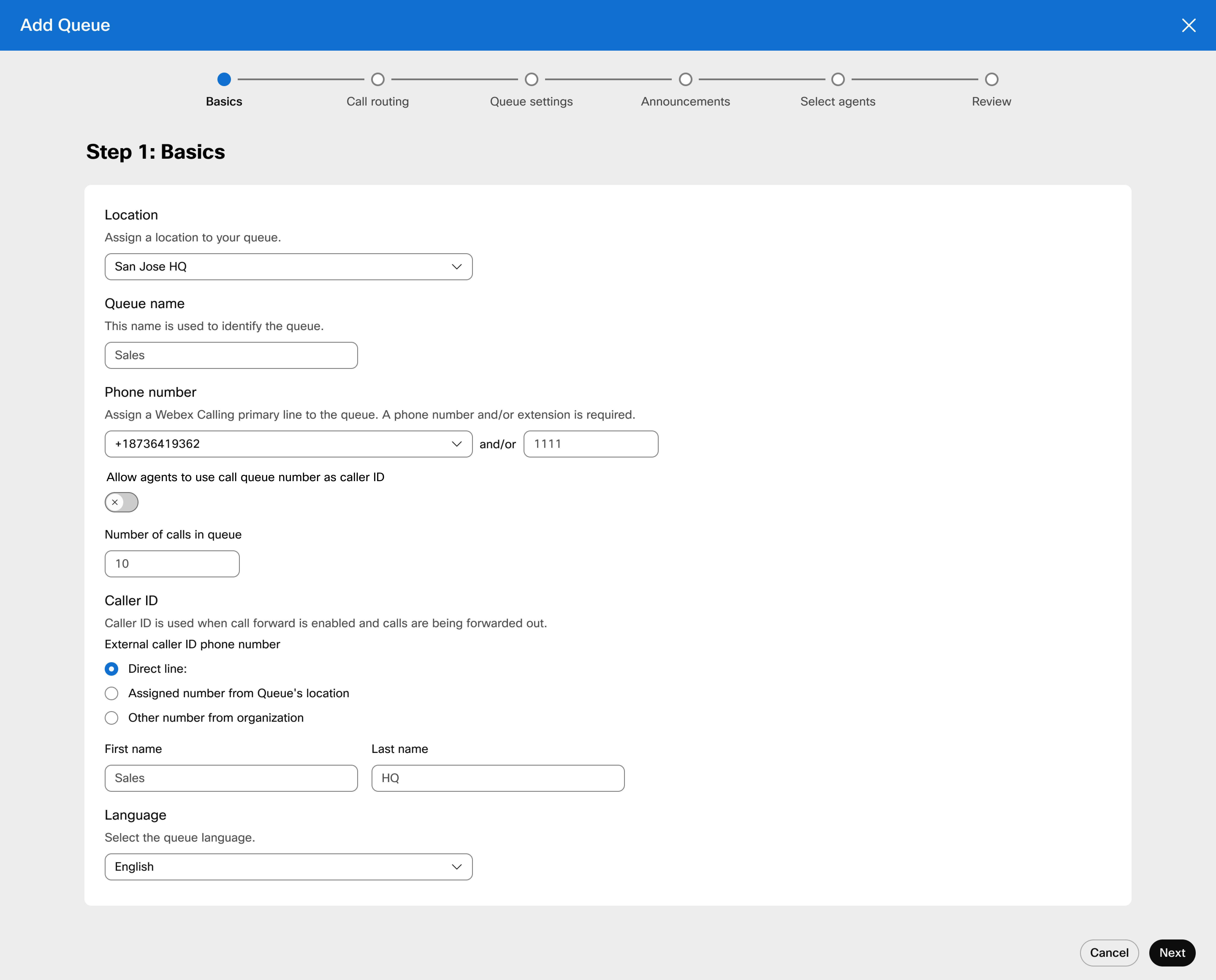Select Direct line radio button

(112, 668)
